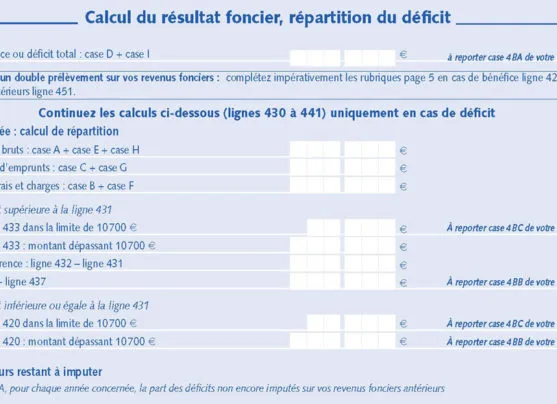
Task: Click the euro symbol beside case D + case I
Action: [403, 55]
